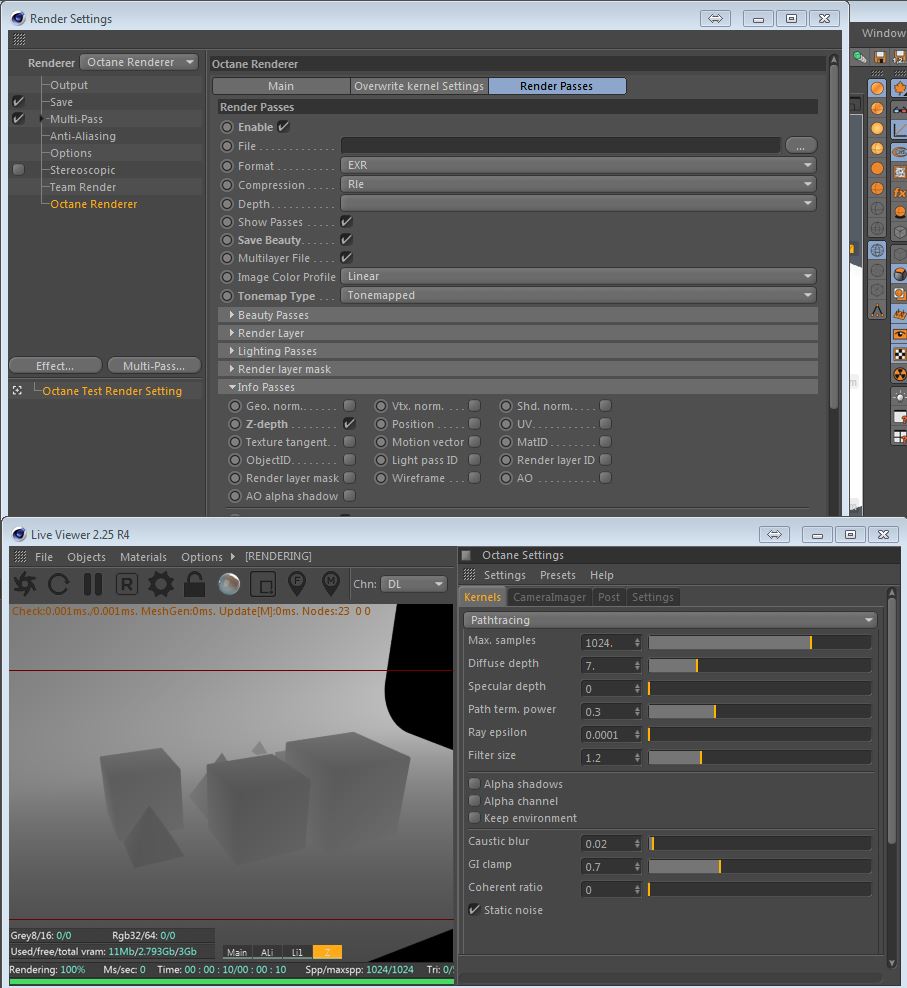Open the Format EXR dropdown
Viewport: 907px width, 988px height.
click(578, 165)
